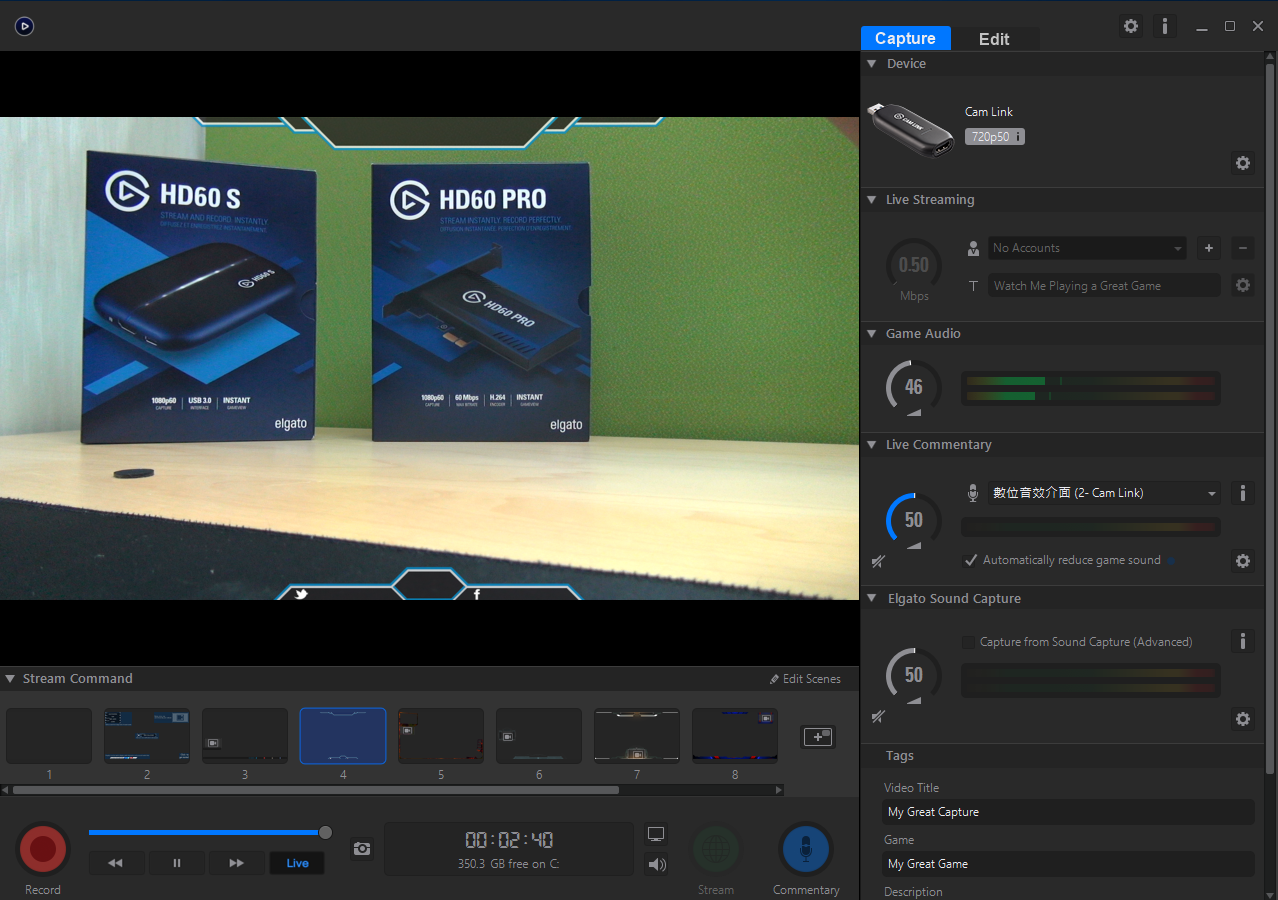Collapse the Live Commentary section
Image resolution: width=1278 pixels, height=900 pixels.
(x=872, y=445)
